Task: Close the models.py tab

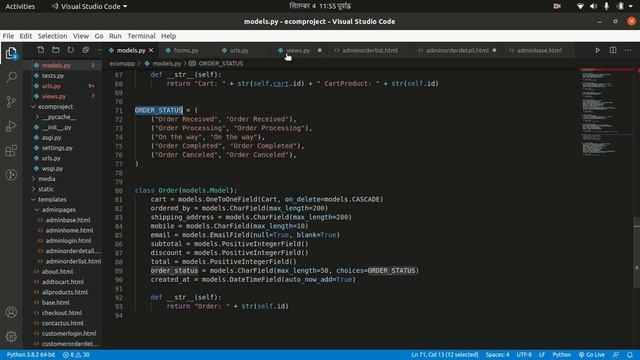Action: pos(151,50)
